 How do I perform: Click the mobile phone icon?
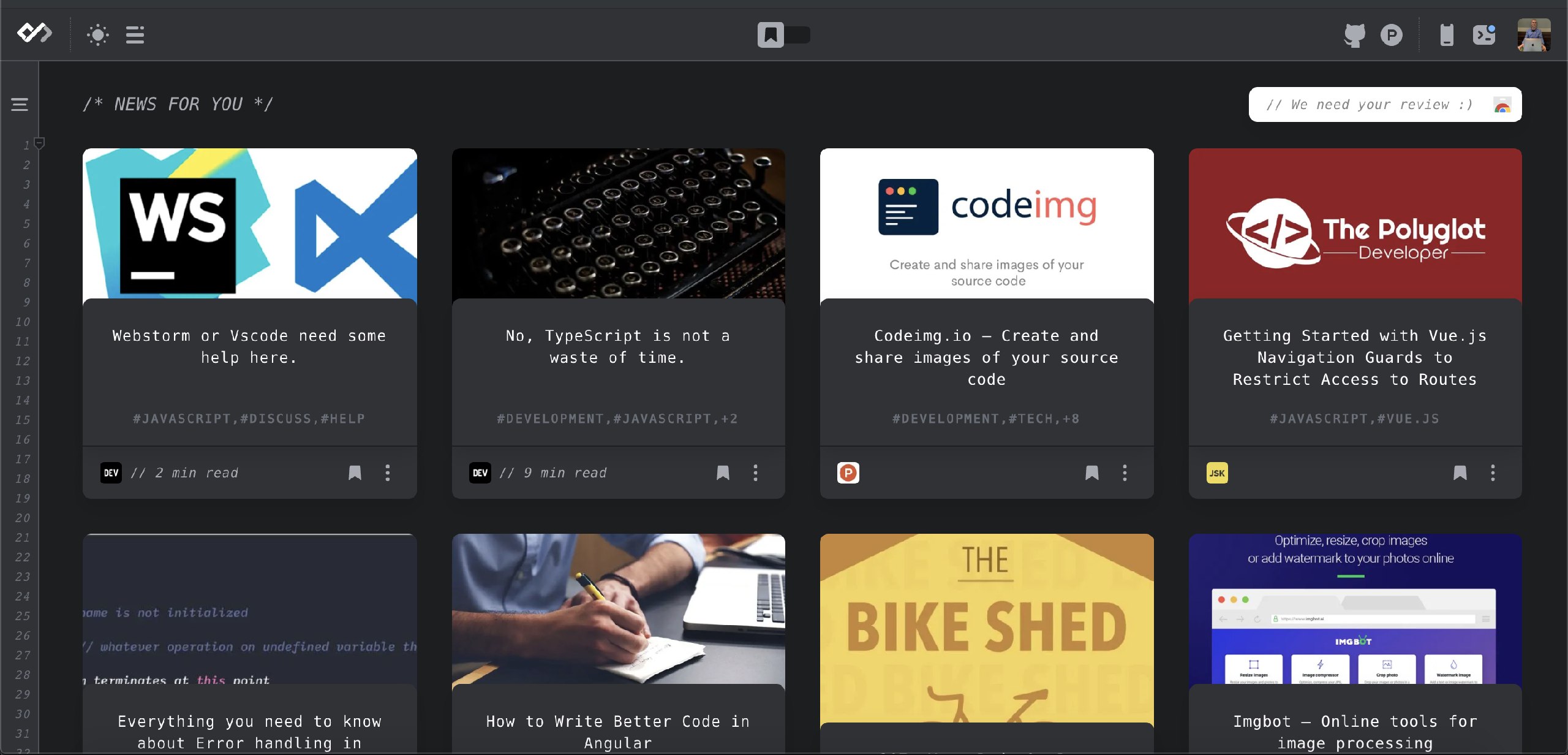click(x=1447, y=35)
